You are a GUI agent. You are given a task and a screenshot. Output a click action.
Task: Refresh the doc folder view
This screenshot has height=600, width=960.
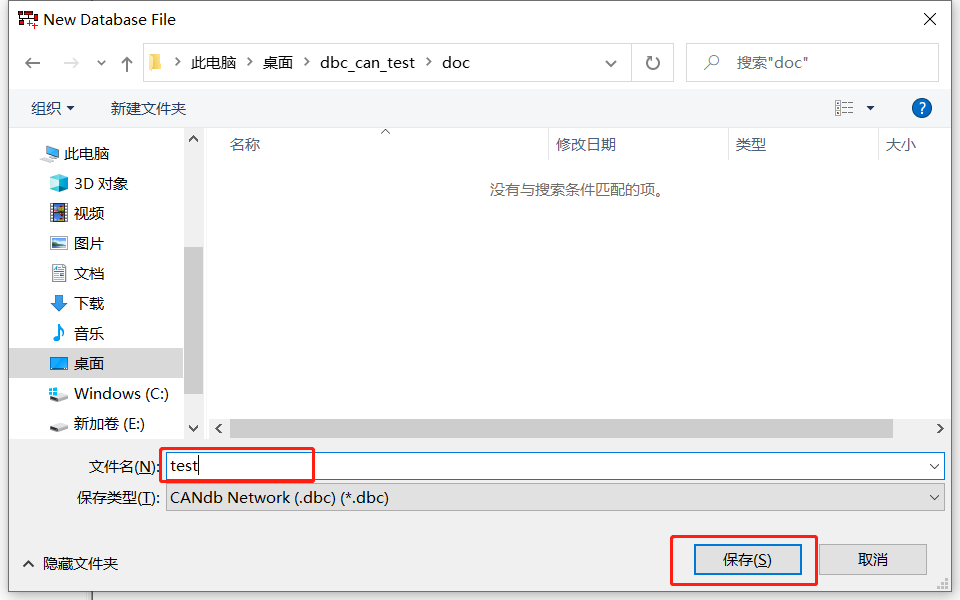coord(655,62)
